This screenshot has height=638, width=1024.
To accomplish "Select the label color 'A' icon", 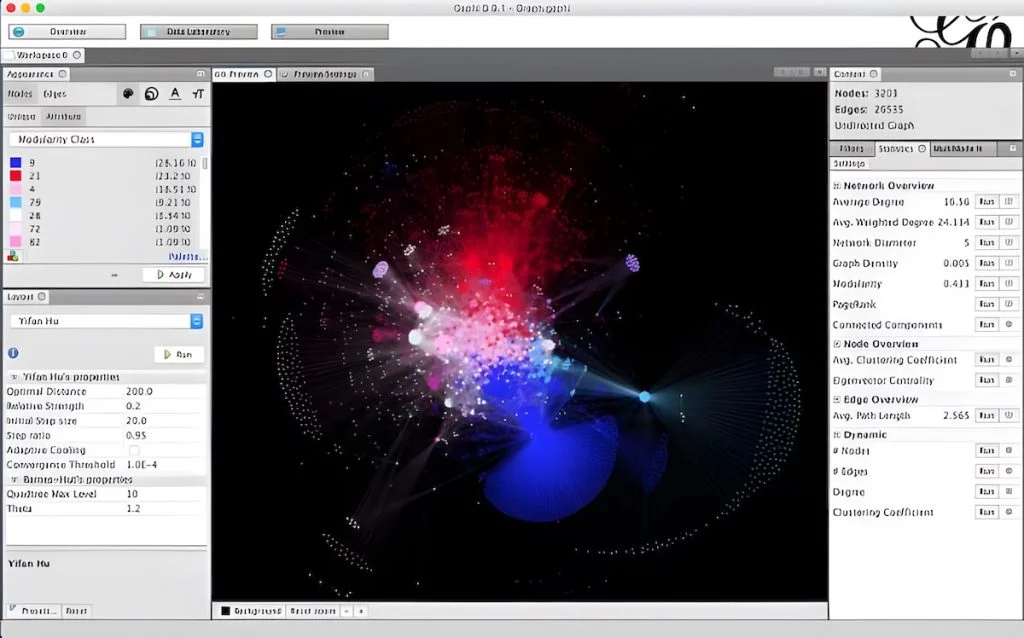I will [175, 94].
